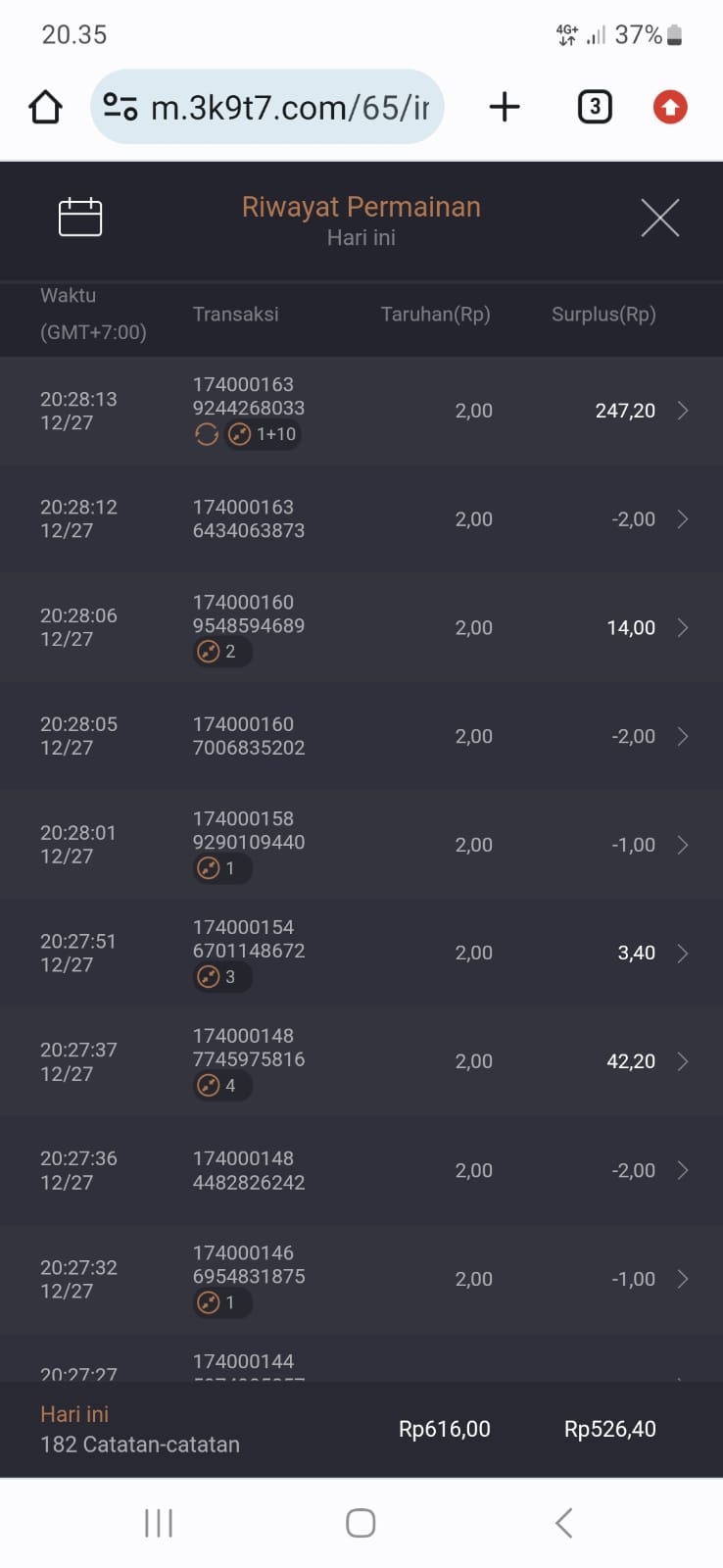Image resolution: width=723 pixels, height=1568 pixels.
Task: Expand the 20:28:13 transaction details
Action: coord(683,411)
